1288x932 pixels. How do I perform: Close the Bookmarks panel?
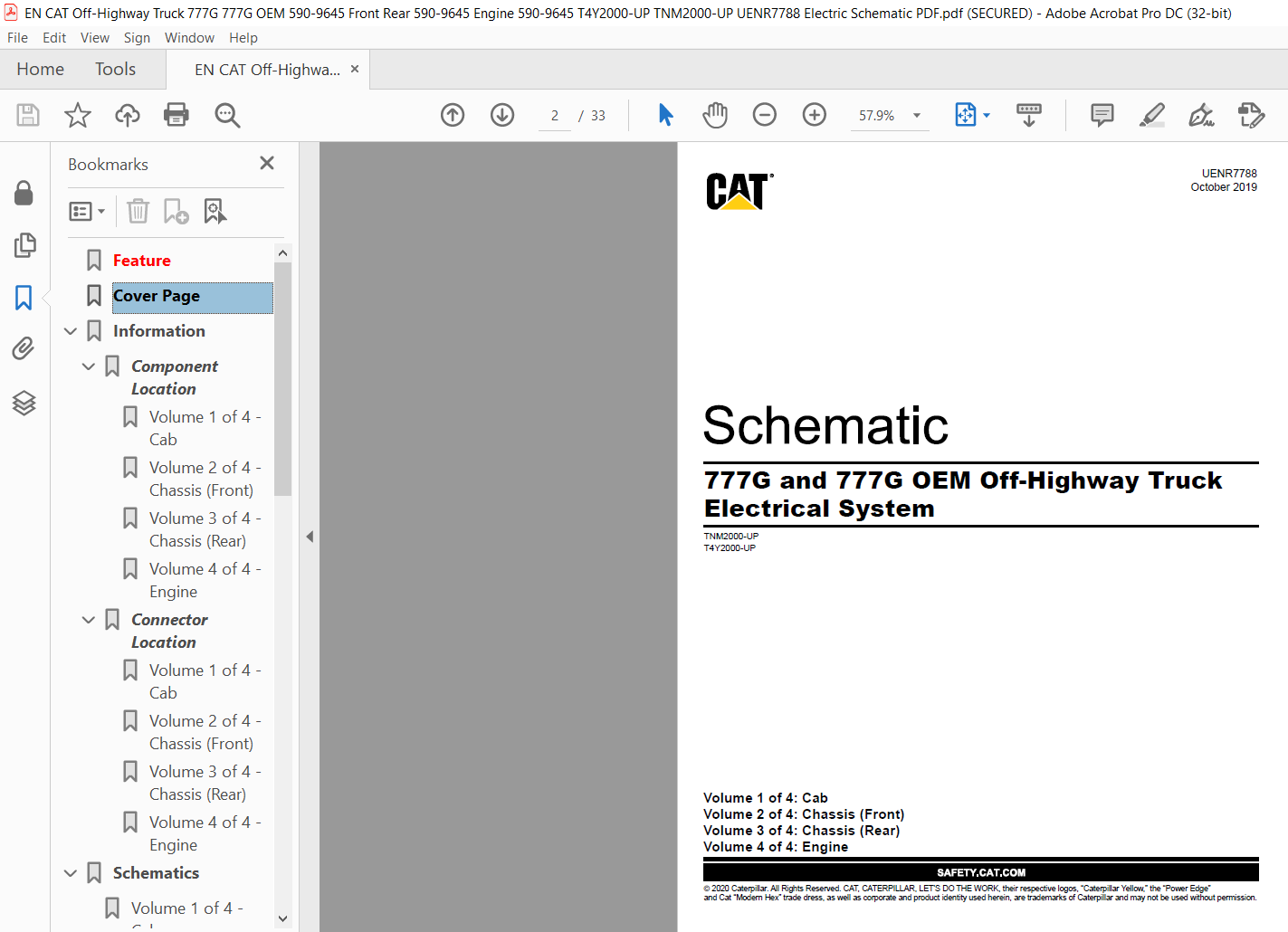click(x=267, y=163)
